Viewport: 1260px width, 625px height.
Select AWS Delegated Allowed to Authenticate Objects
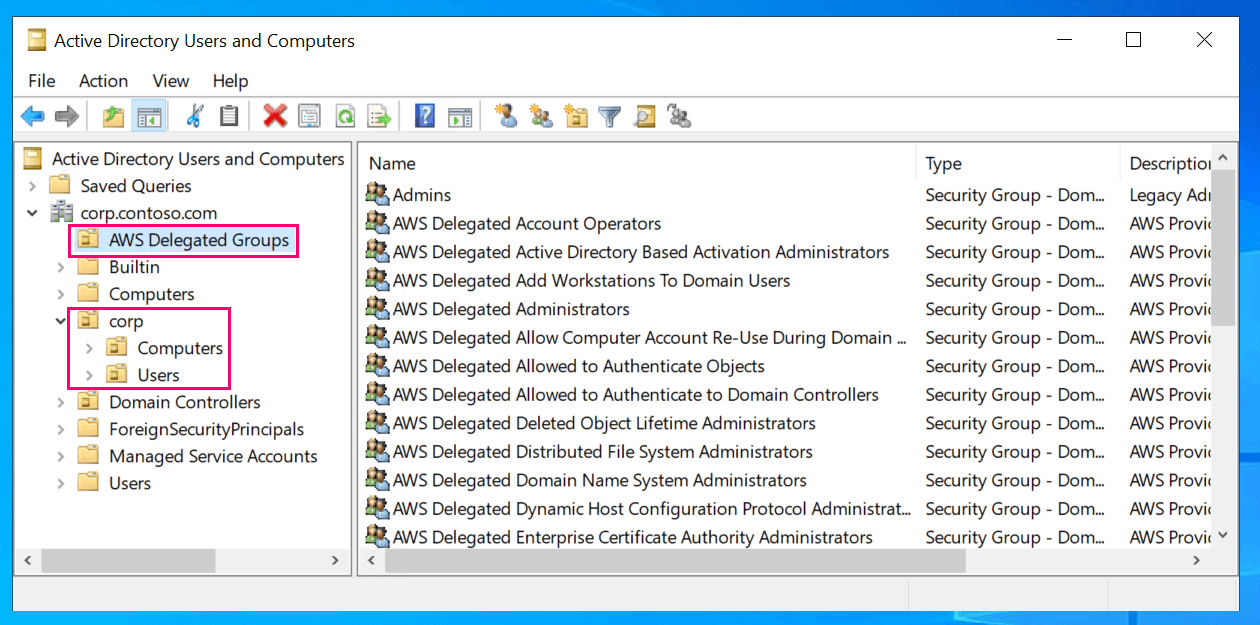point(579,366)
